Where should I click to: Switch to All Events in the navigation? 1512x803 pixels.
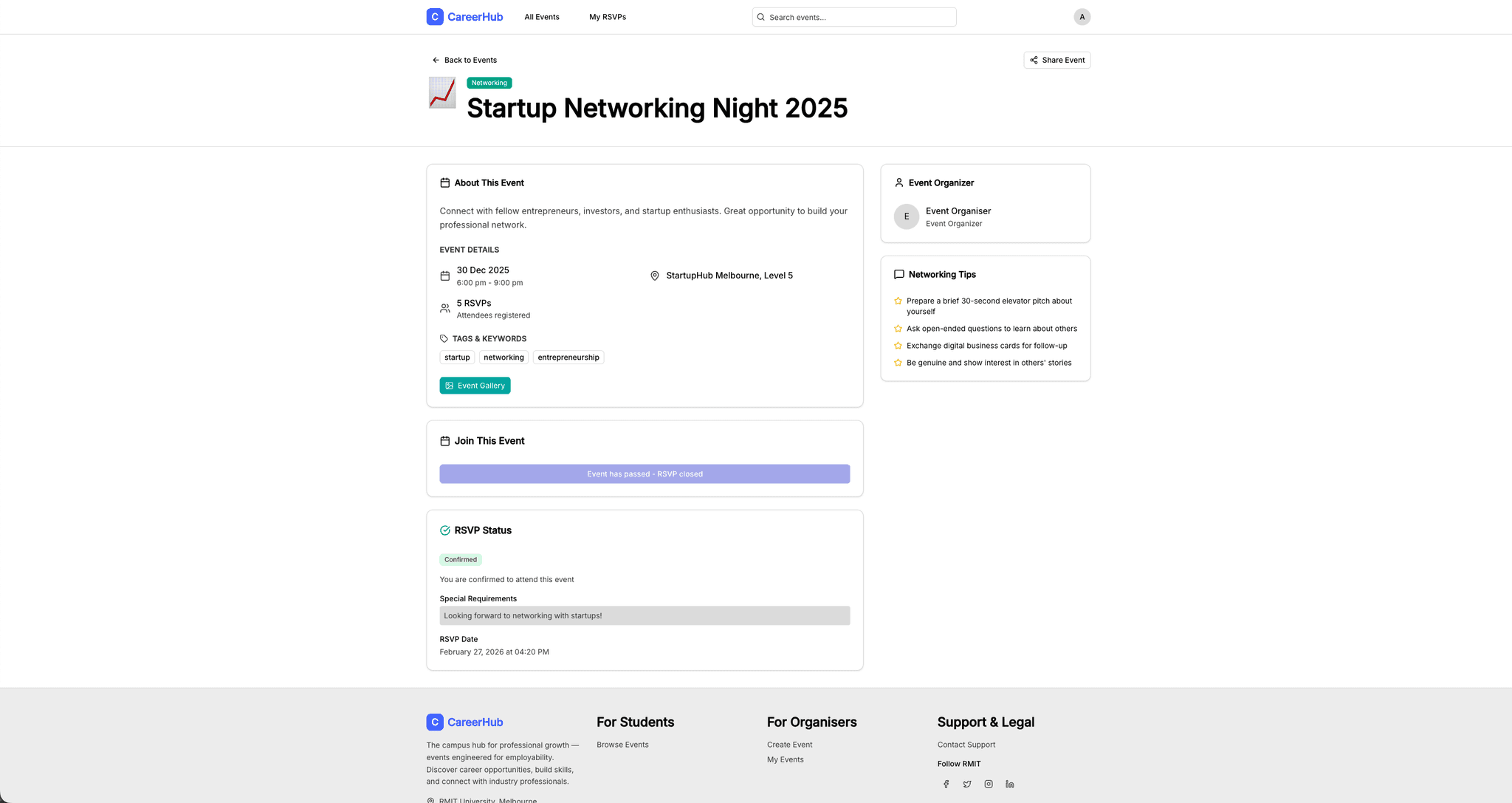coord(541,16)
